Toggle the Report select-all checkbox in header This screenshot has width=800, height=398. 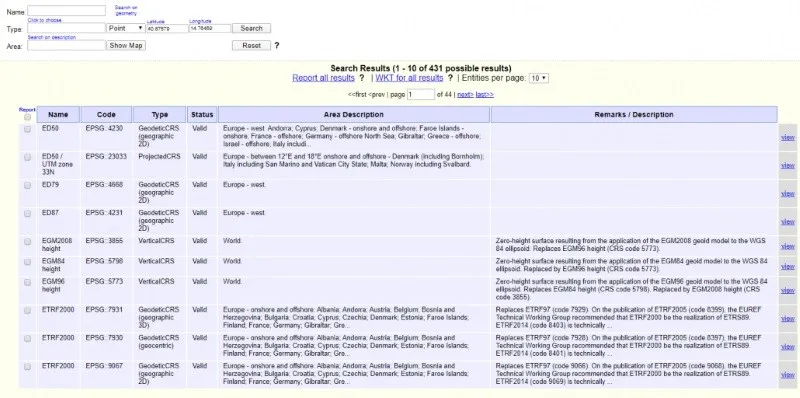point(28,117)
